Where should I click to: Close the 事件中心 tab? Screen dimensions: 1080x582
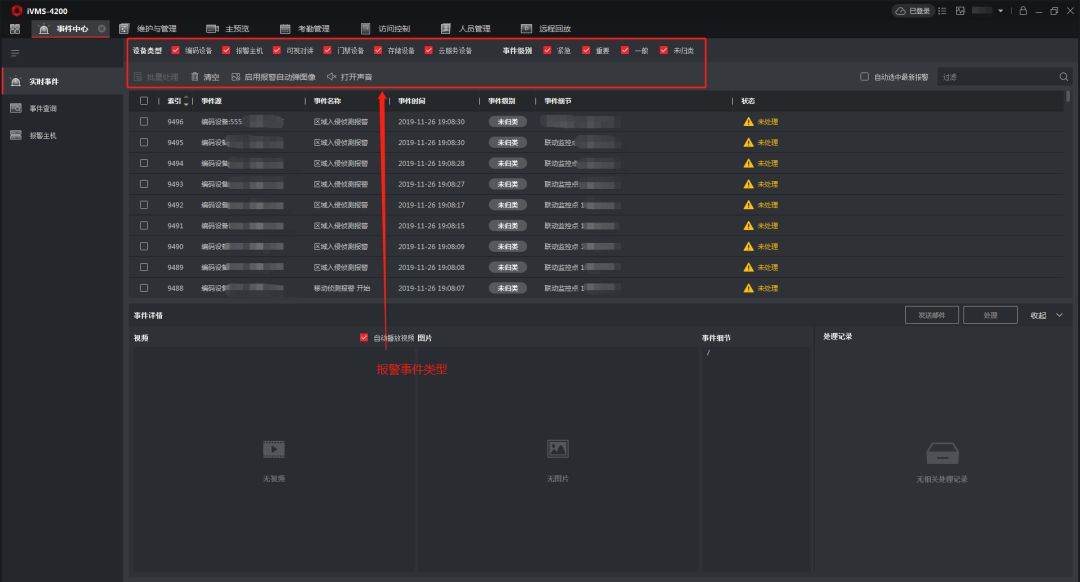click(102, 29)
